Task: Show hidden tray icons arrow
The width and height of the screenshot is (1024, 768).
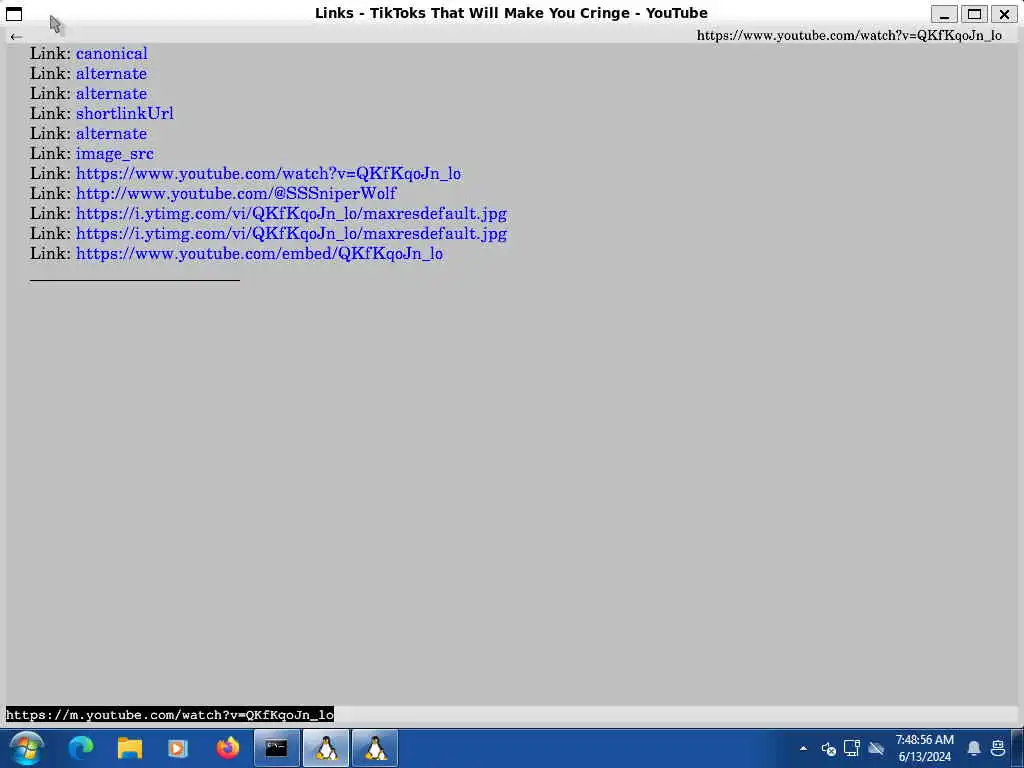Action: point(803,748)
